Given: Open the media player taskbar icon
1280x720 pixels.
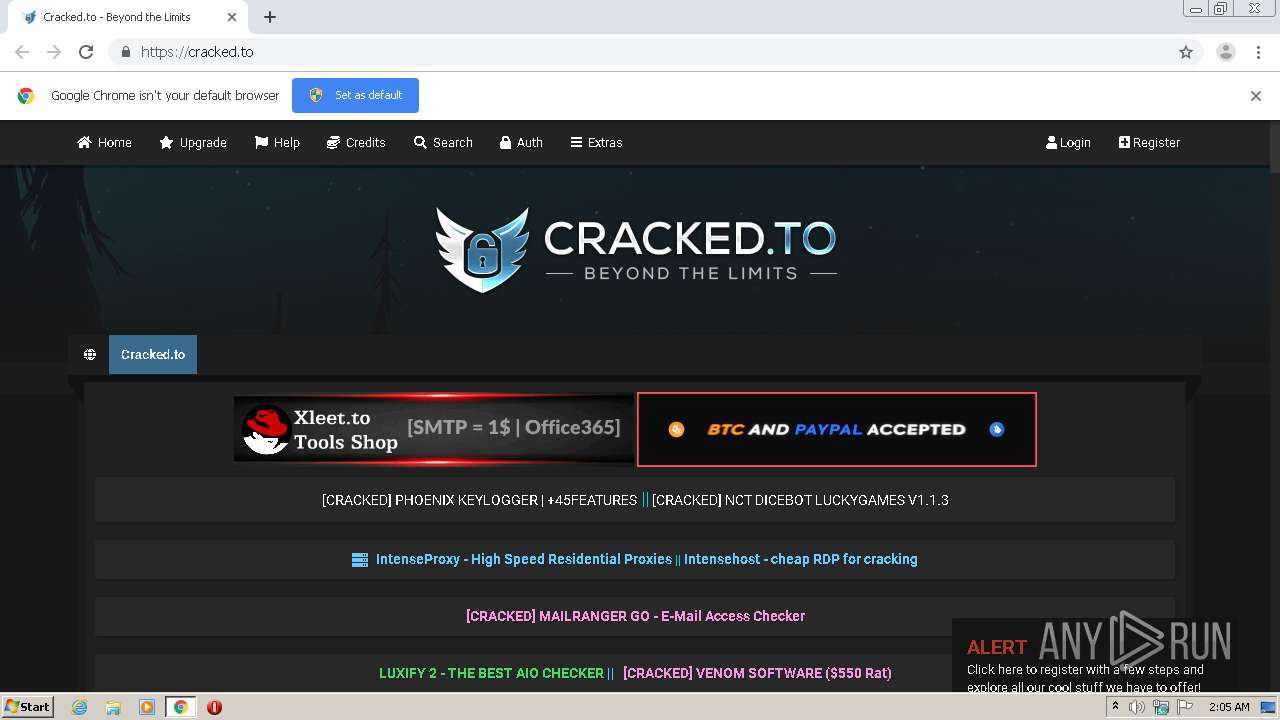Looking at the screenshot, I should [x=147, y=707].
